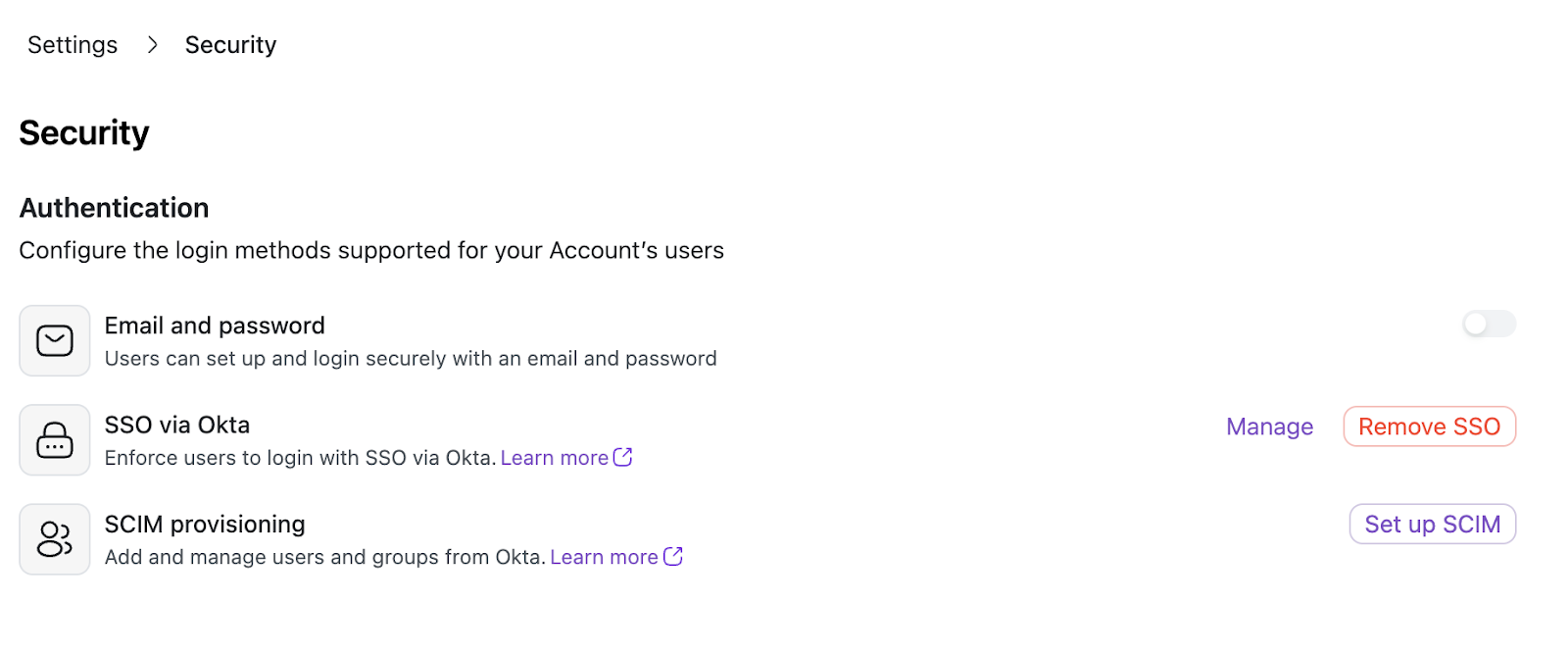The image size is (1568, 654).
Task: Click the SCIM provisioning title
Action: tap(205, 525)
